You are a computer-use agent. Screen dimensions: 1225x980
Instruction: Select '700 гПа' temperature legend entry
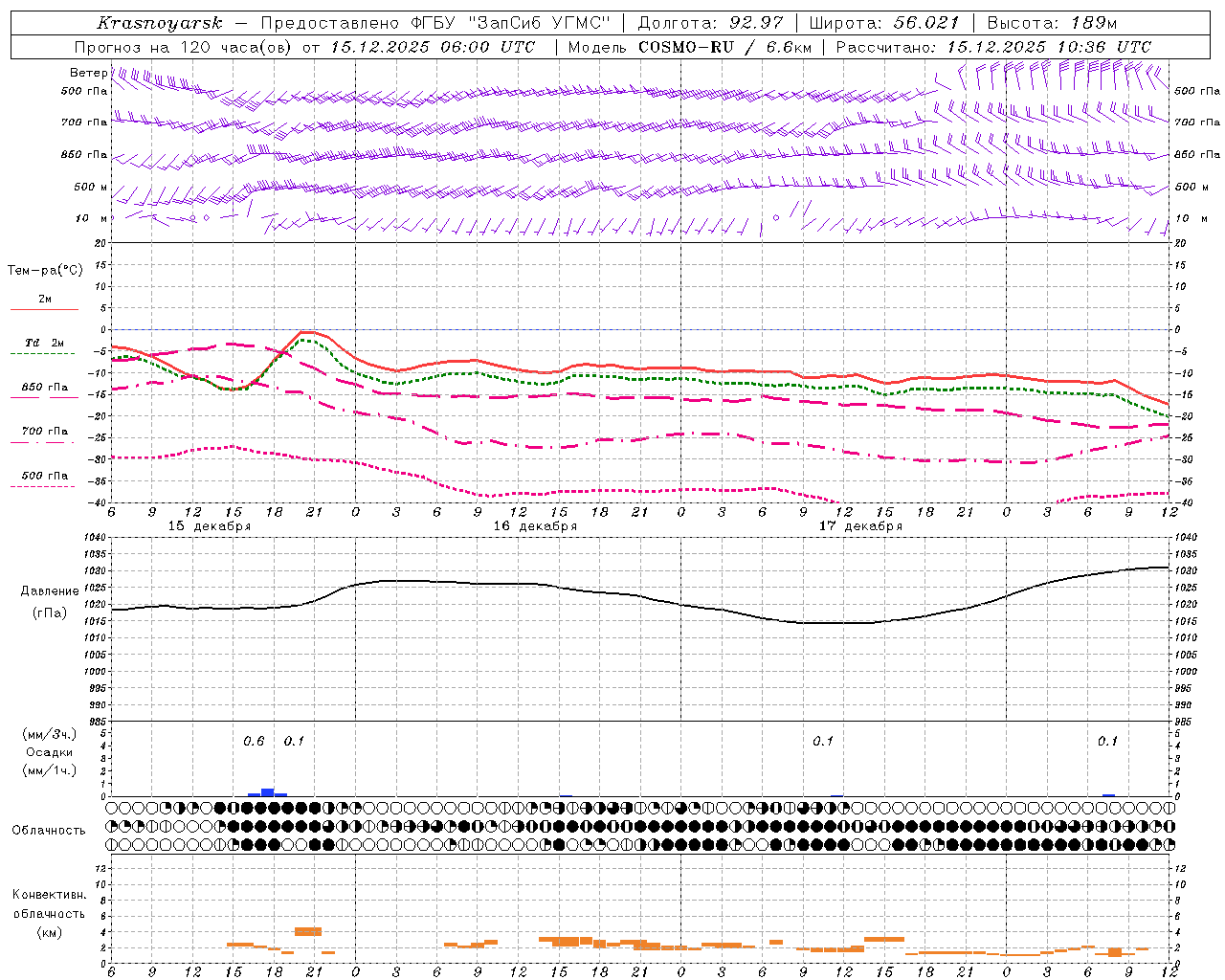[44, 431]
